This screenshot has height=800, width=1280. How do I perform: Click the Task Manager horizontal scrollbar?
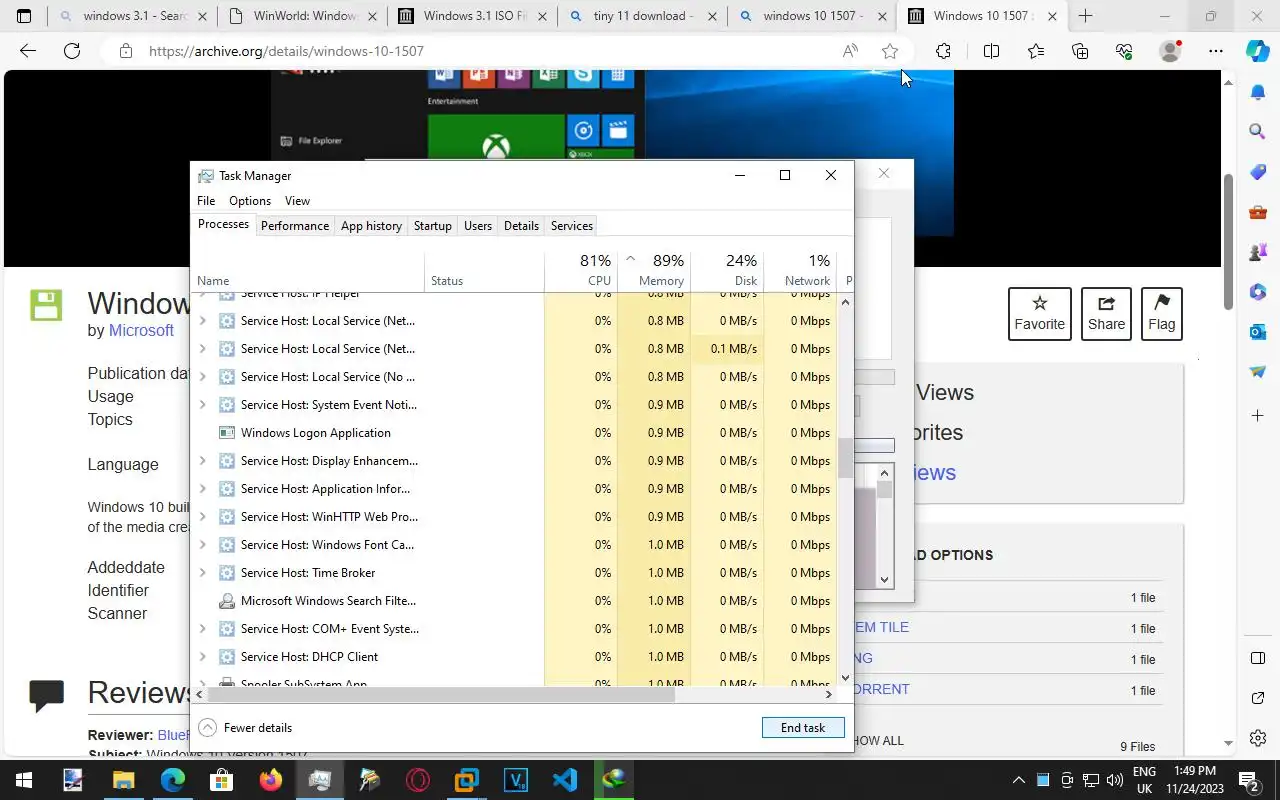pyautogui.click(x=441, y=694)
